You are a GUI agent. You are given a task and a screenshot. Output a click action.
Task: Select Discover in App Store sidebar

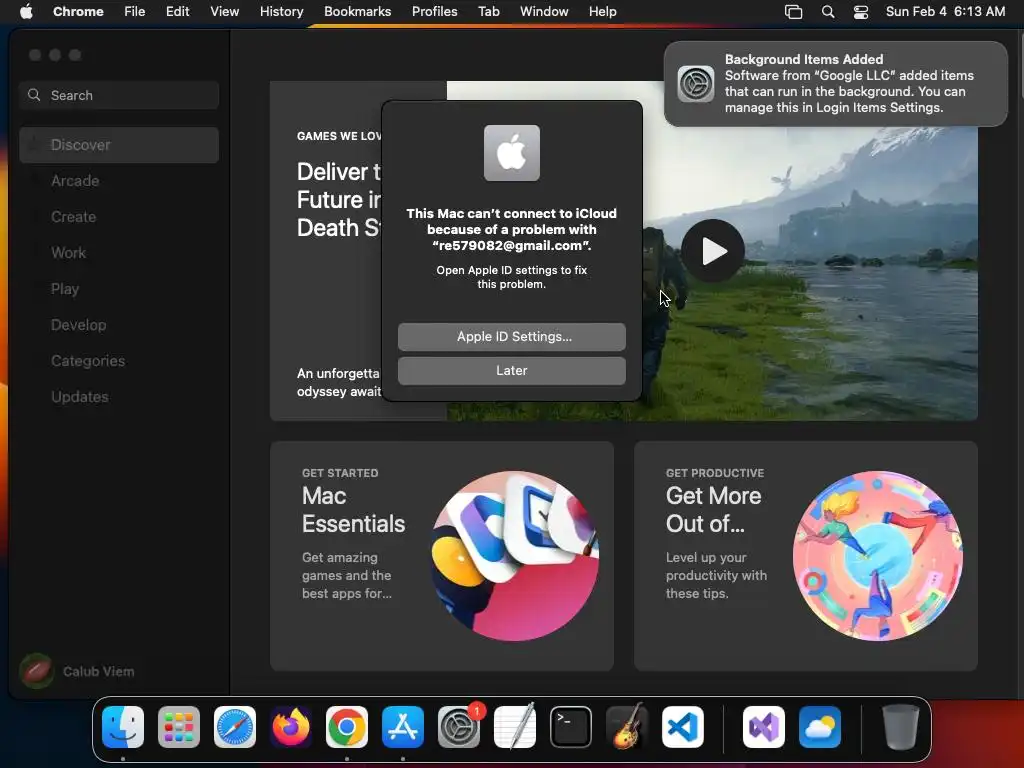(119, 145)
